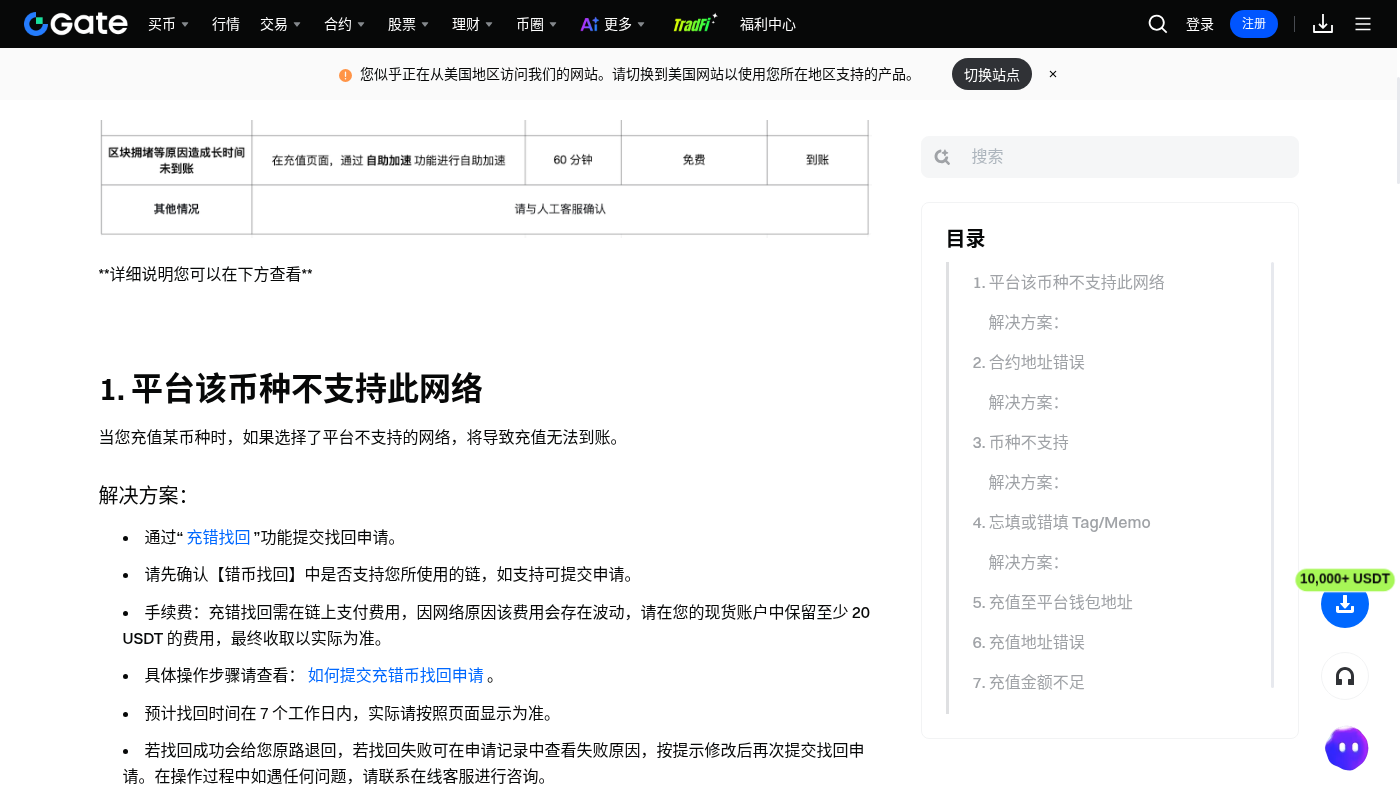Click the 切换站点 button
The height and width of the screenshot is (800, 1400).
[992, 74]
